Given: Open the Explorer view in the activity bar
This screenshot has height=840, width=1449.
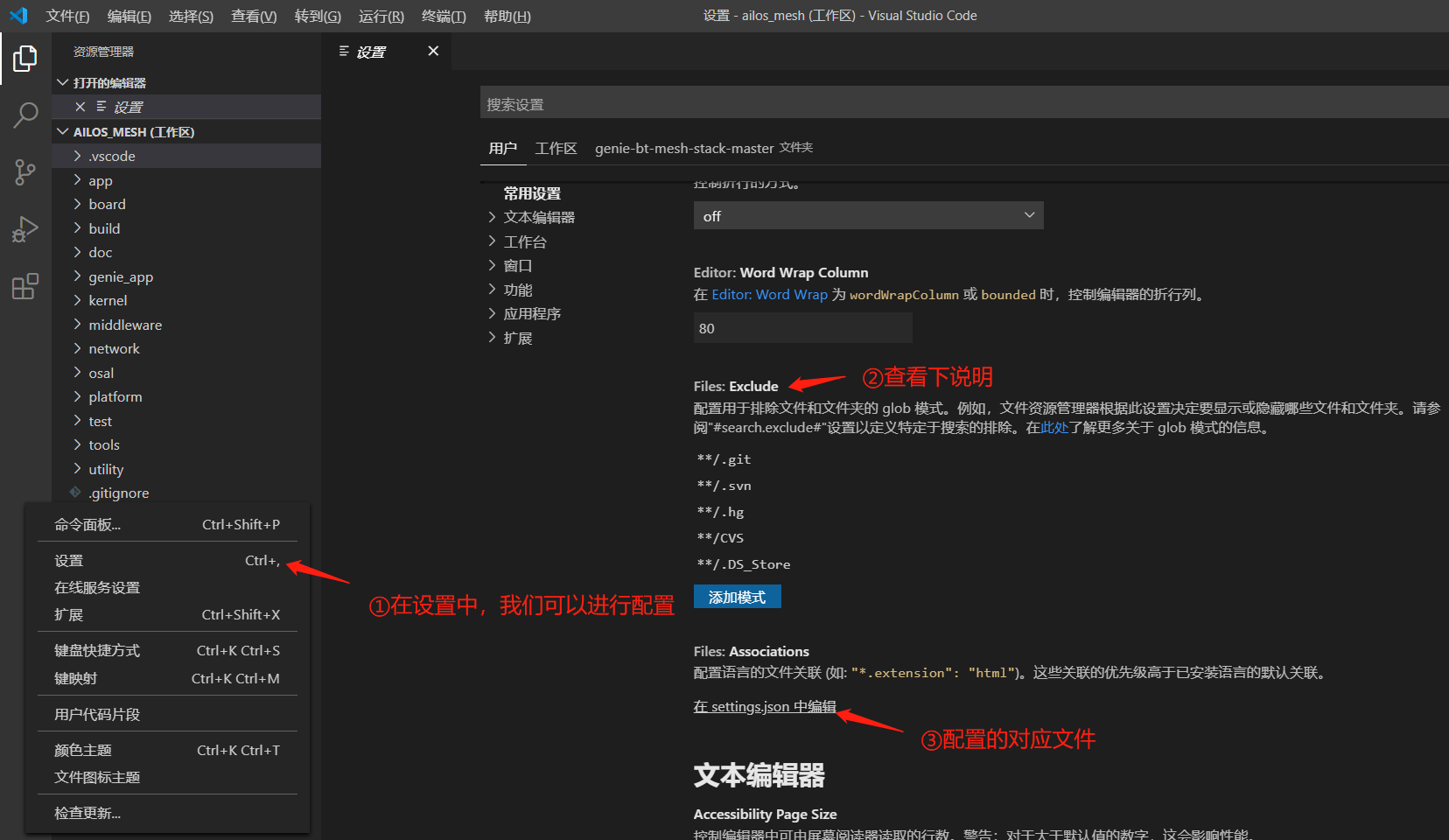Looking at the screenshot, I should tap(25, 58).
